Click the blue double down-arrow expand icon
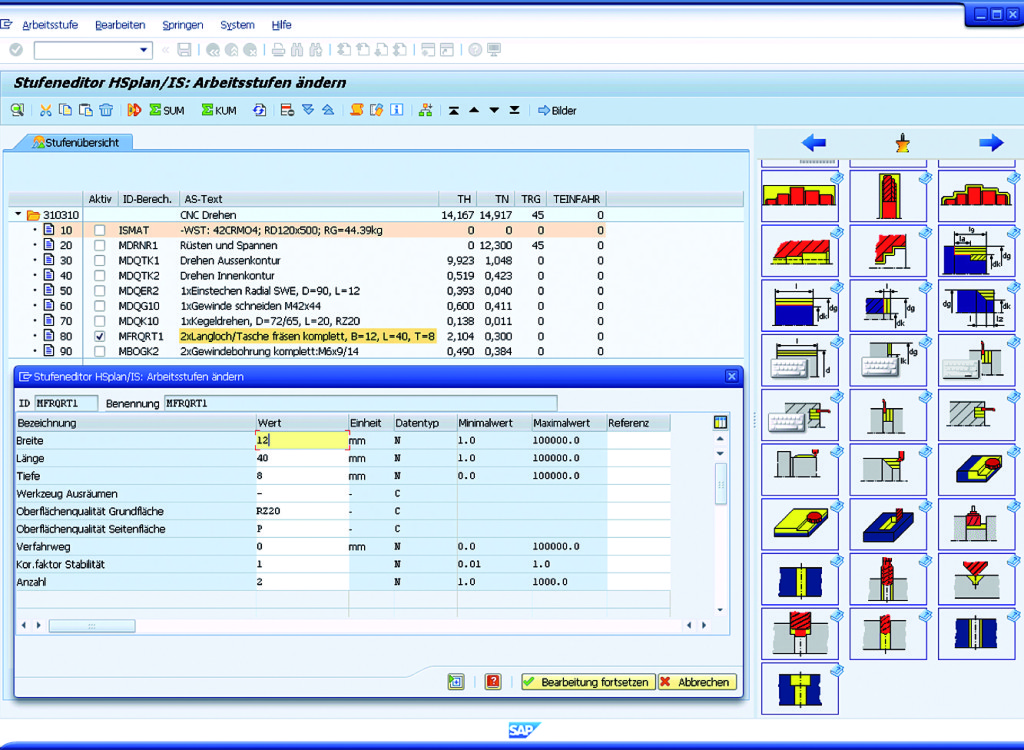 pos(308,110)
